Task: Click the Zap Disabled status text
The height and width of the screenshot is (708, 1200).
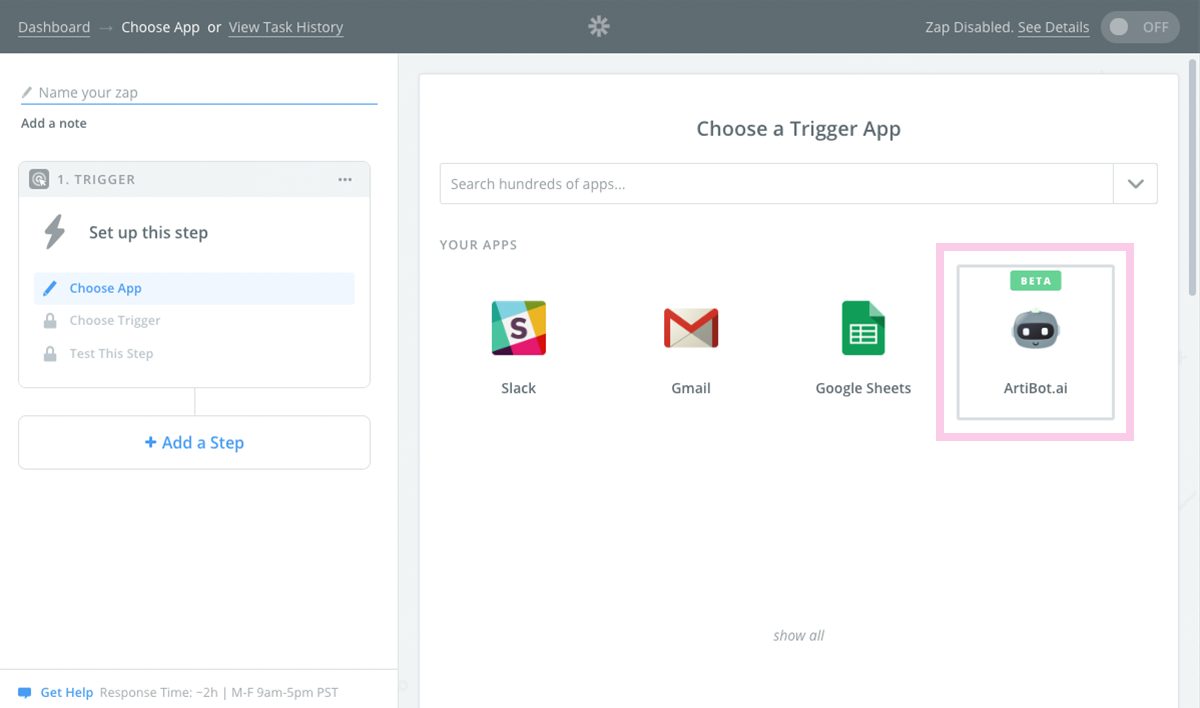Action: tap(969, 27)
